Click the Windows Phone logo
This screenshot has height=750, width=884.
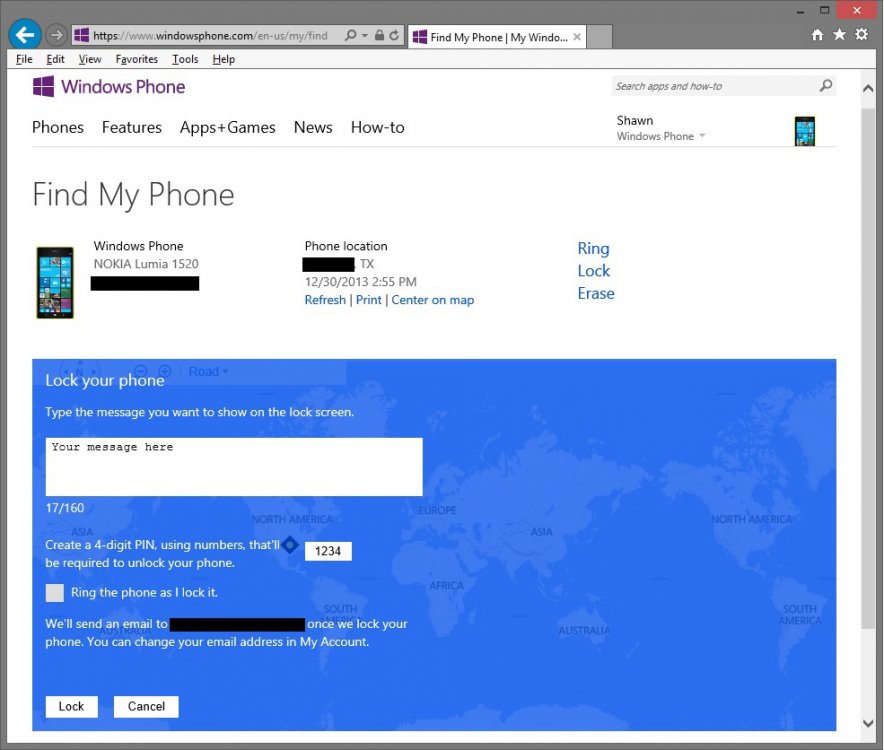(109, 87)
